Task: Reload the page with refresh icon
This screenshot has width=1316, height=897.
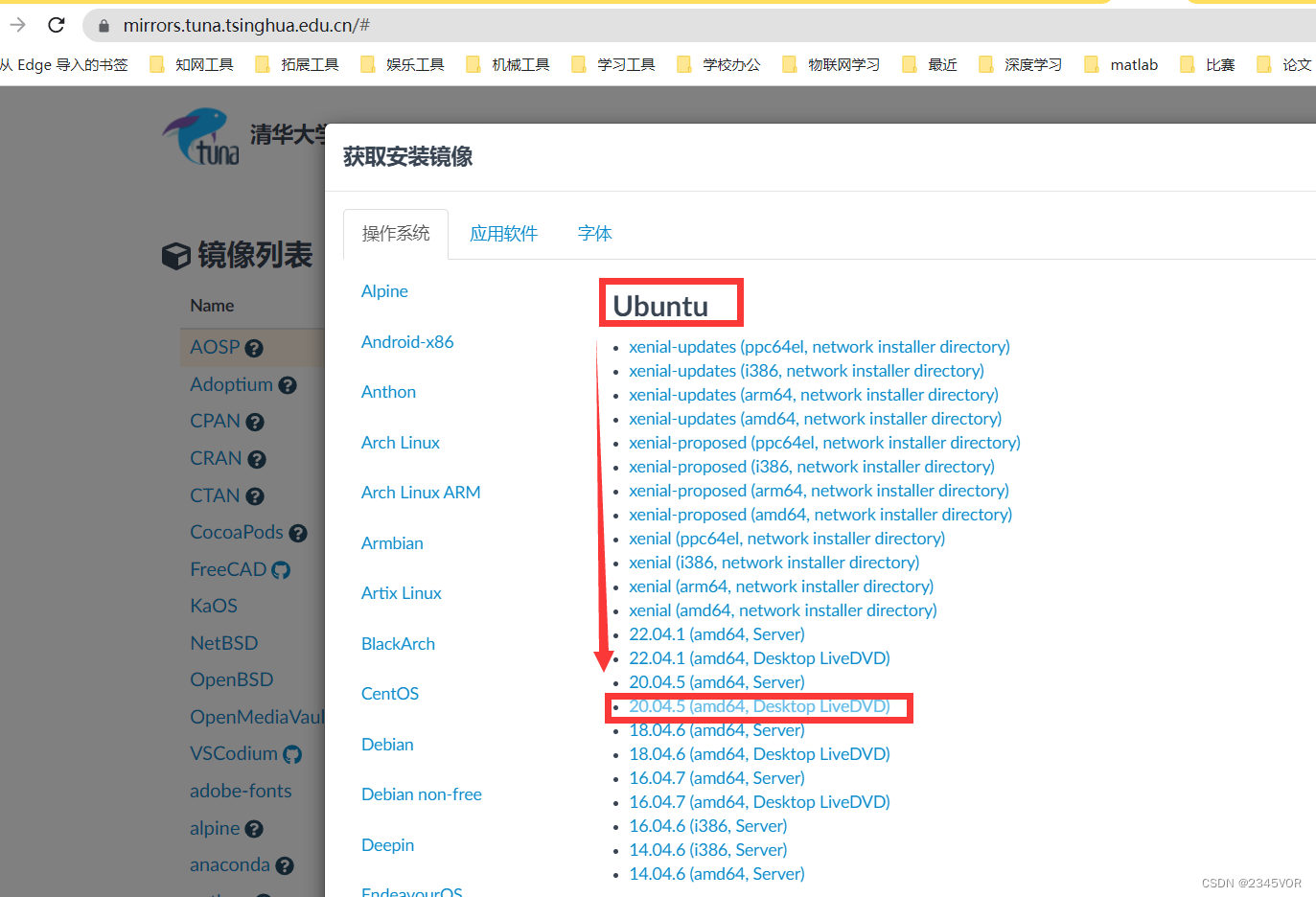Action: (57, 25)
